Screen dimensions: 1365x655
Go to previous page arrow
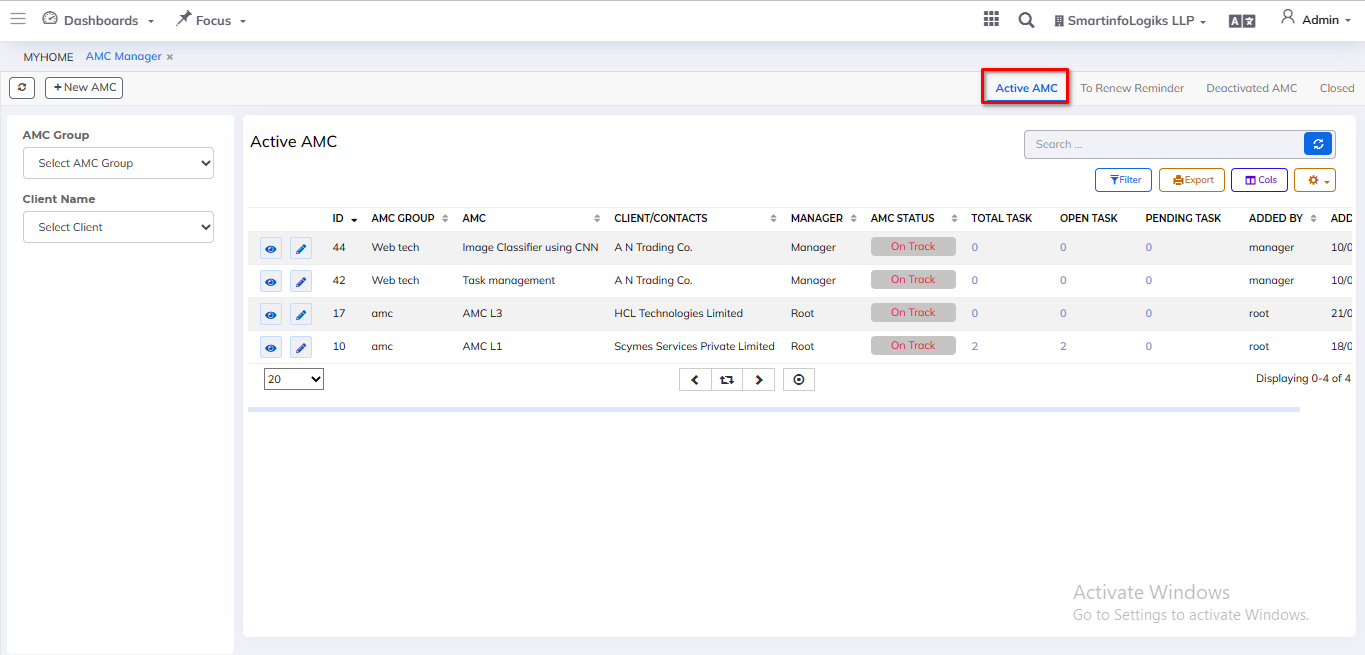(695, 380)
